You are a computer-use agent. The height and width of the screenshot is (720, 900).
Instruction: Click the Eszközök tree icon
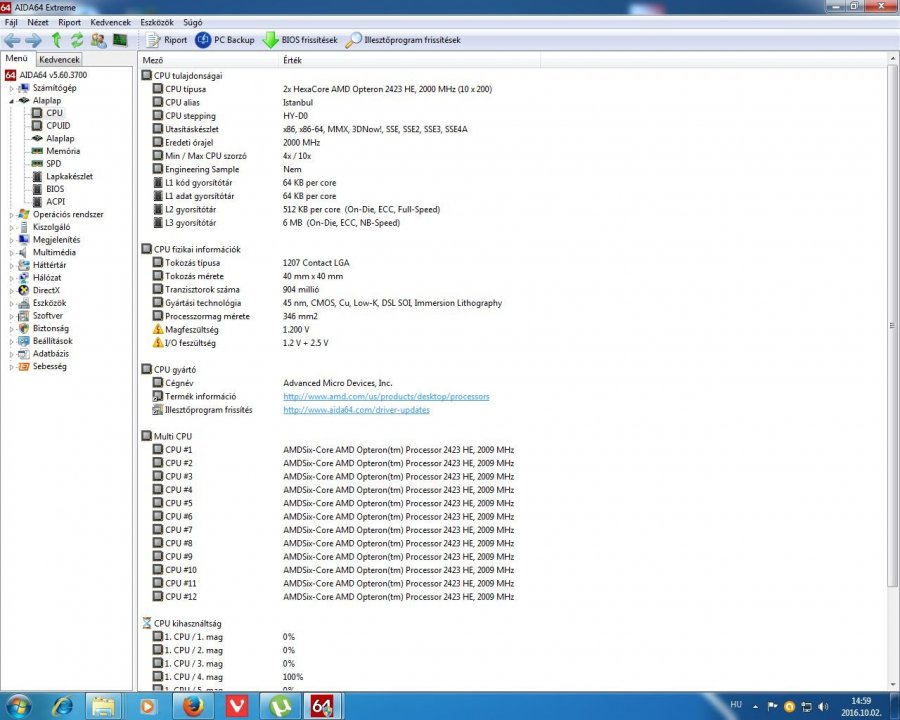(x=24, y=303)
